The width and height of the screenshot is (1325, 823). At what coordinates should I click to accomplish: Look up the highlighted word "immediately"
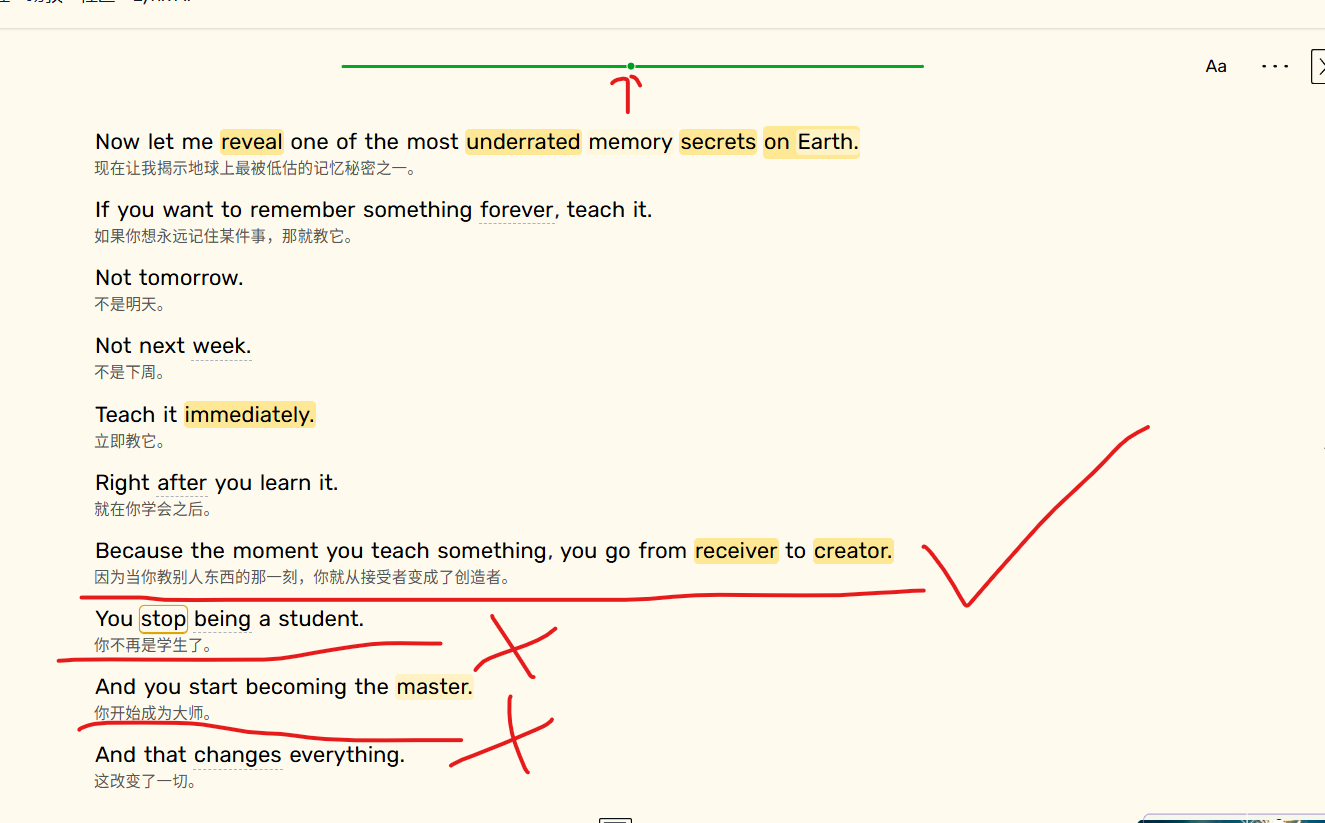[x=249, y=415]
